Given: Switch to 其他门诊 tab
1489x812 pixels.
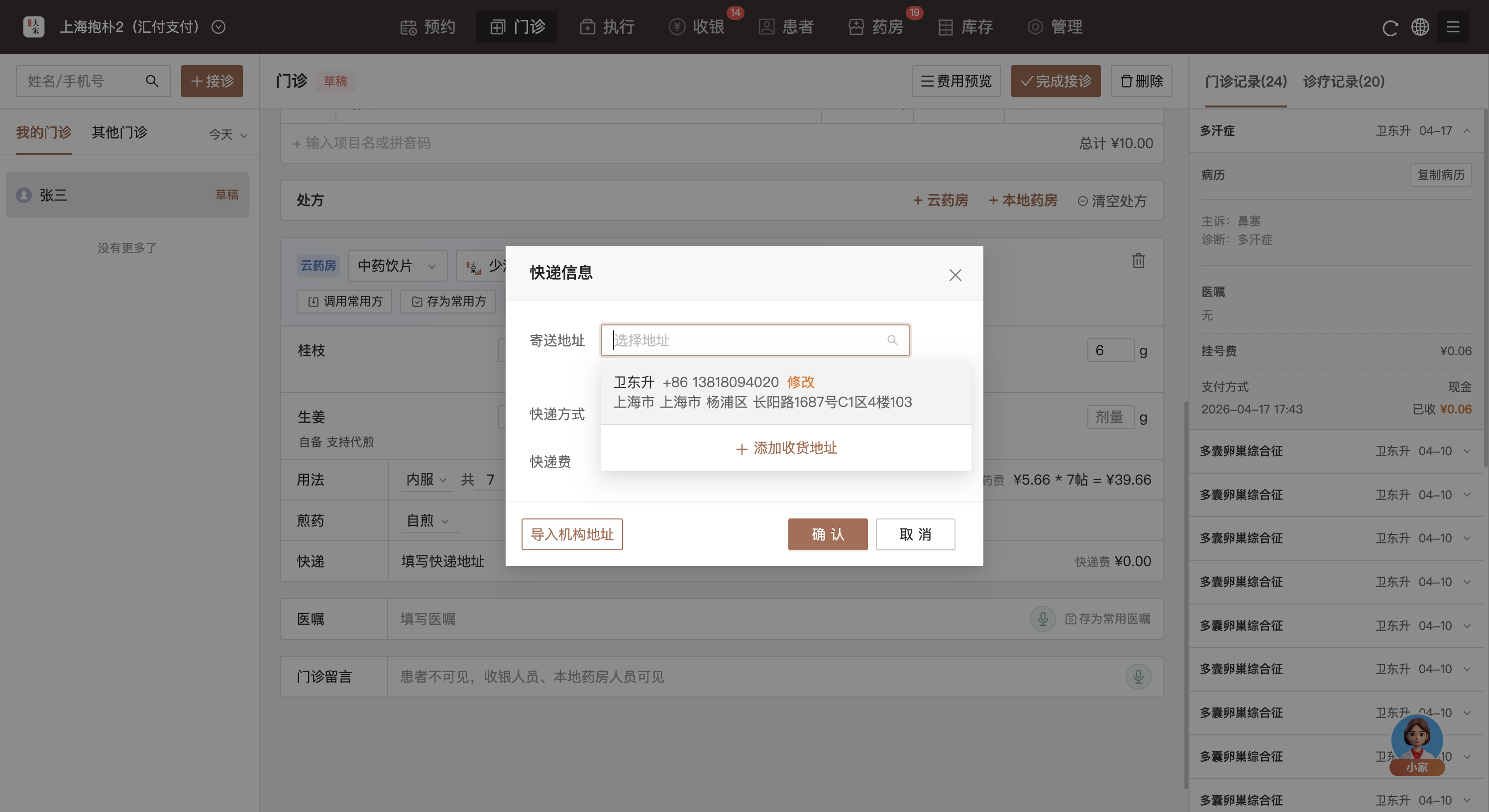Looking at the screenshot, I should (119, 132).
